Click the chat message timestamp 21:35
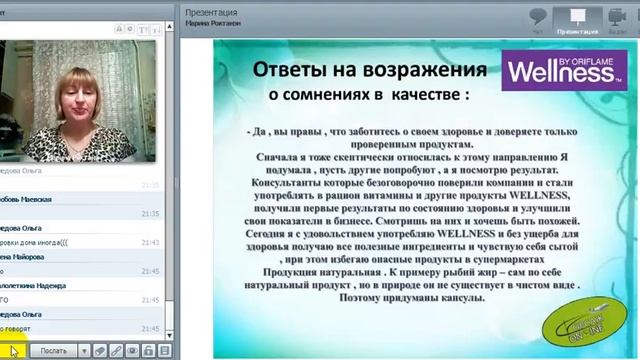Image resolution: width=640 pixels, height=360 pixels. [150, 214]
